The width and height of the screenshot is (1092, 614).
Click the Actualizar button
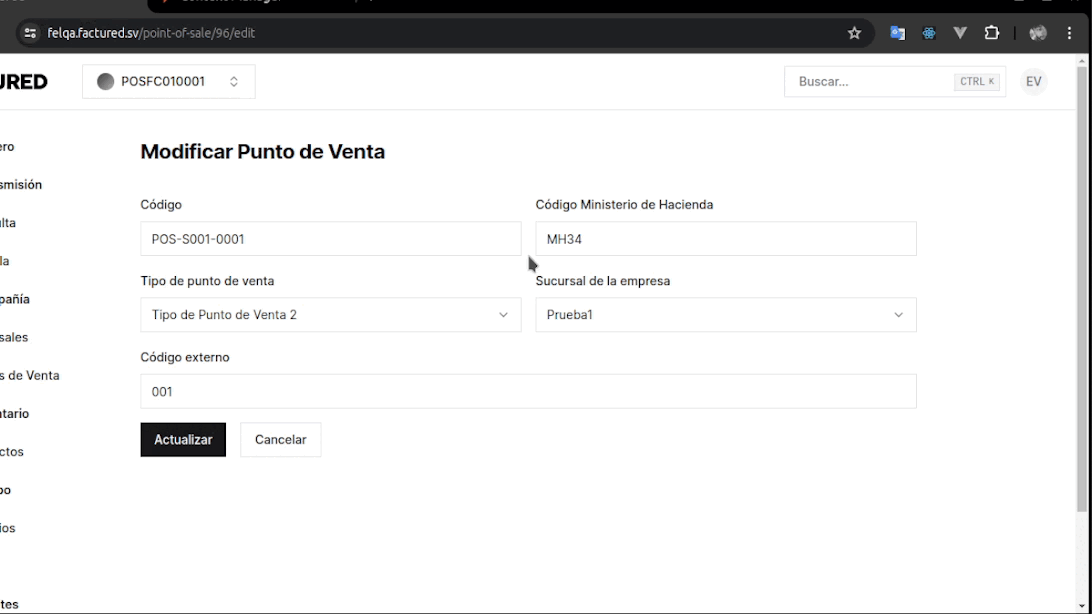[x=183, y=439]
